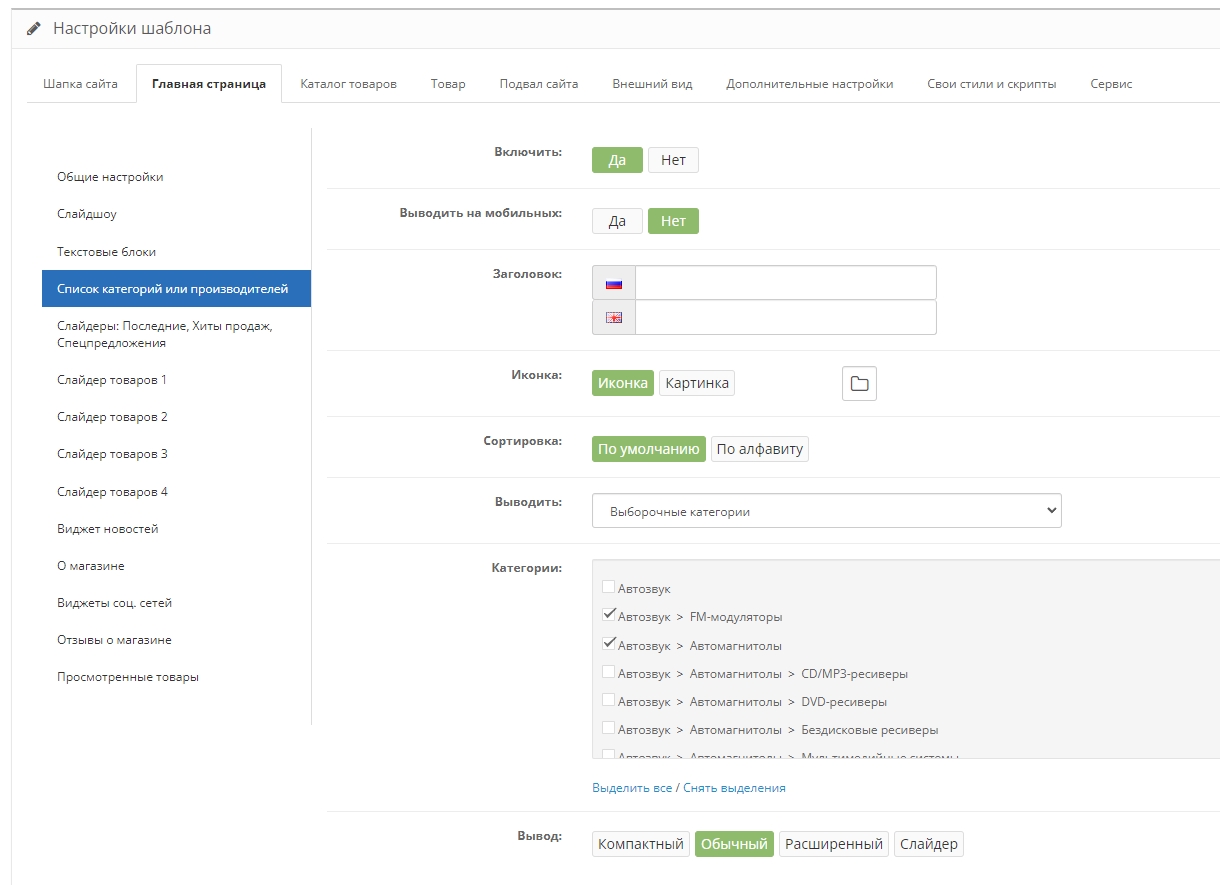This screenshot has height=885, width=1220.
Task: Click the Снять выделения link
Action: pos(734,788)
